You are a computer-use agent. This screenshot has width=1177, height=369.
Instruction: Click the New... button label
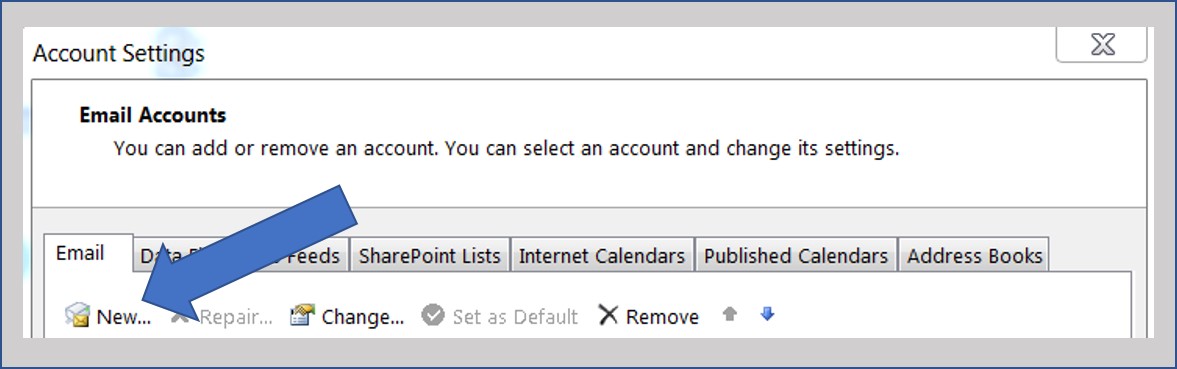coord(124,317)
